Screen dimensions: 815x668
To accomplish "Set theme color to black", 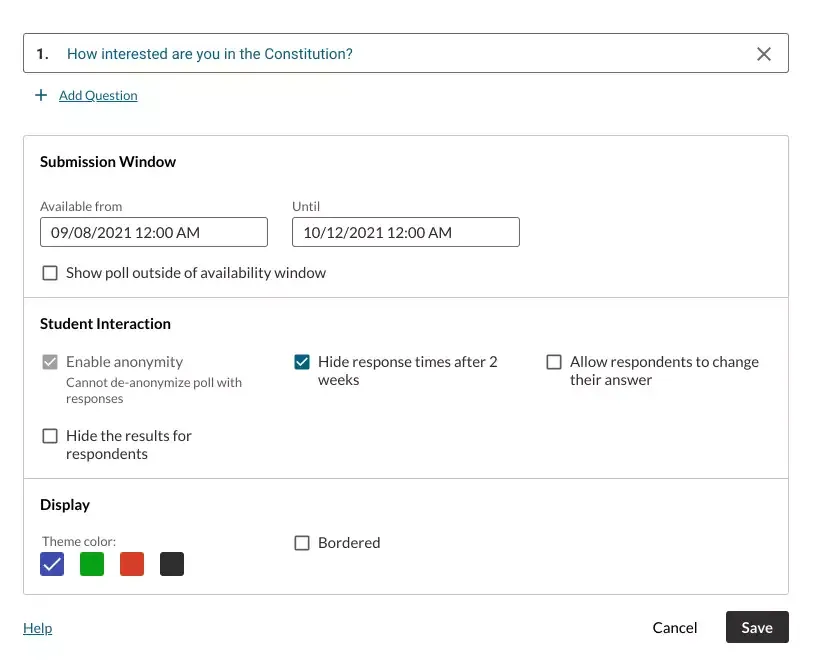I will (172, 564).
